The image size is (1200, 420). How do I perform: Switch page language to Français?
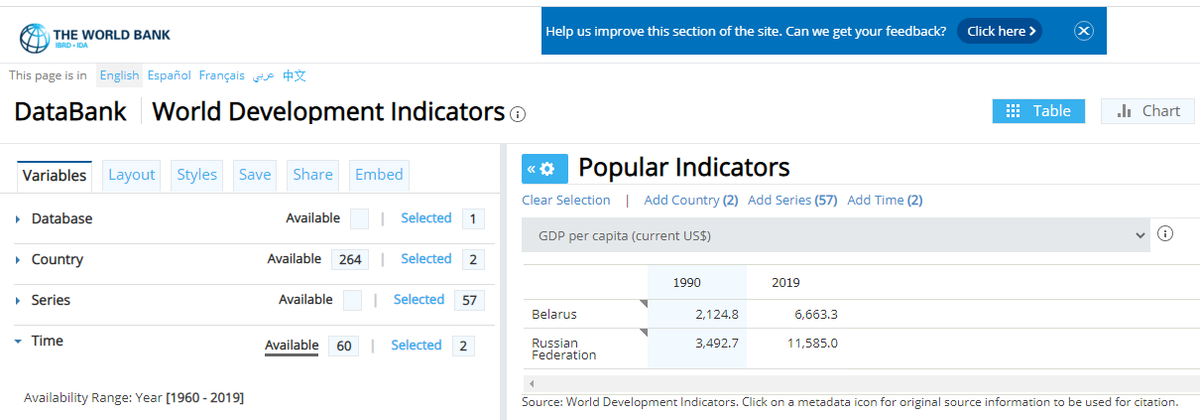pyautogui.click(x=221, y=76)
